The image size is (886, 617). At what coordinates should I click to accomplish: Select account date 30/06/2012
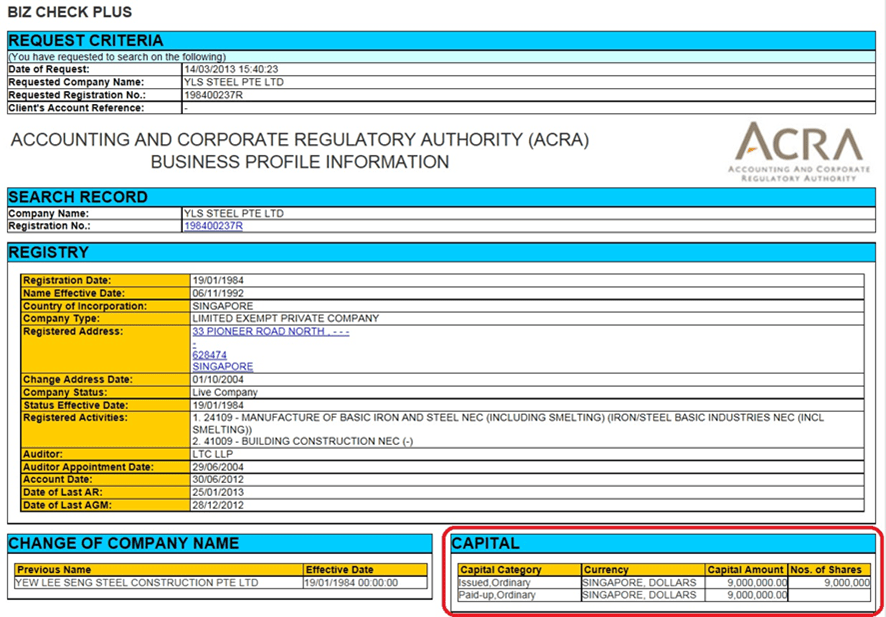click(219, 480)
